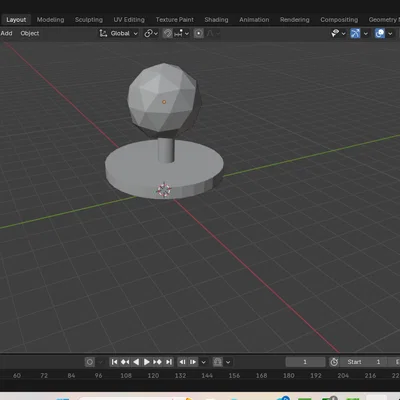Switch to the Modeling workspace tab
Image resolution: width=400 pixels, height=400 pixels.
pos(50,20)
